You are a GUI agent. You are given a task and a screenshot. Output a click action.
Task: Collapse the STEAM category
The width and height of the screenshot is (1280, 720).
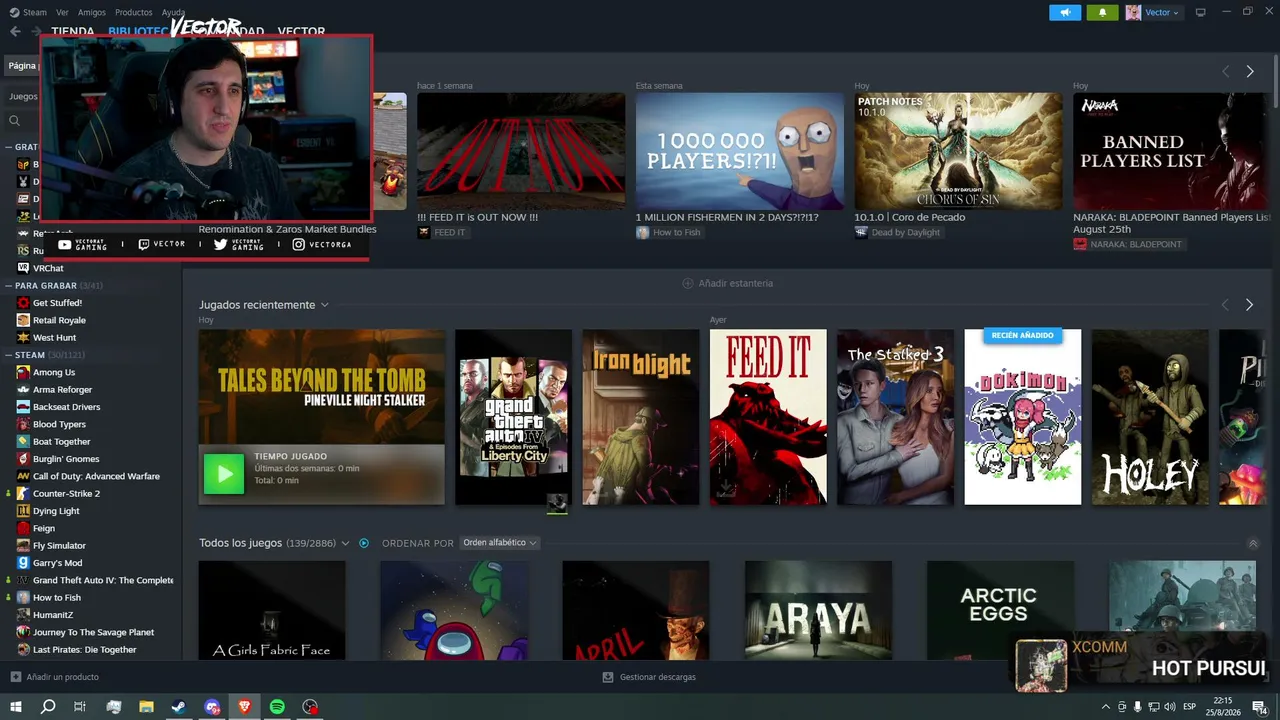(x=9, y=355)
